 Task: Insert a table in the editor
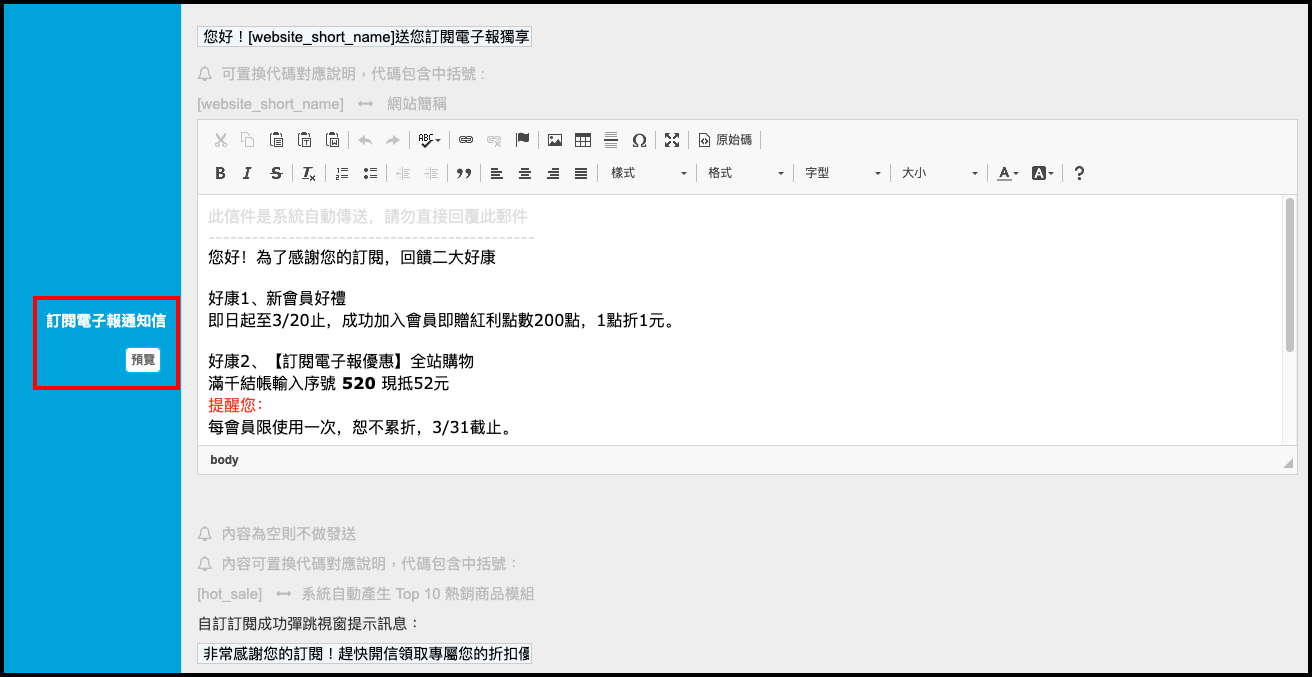pos(582,140)
